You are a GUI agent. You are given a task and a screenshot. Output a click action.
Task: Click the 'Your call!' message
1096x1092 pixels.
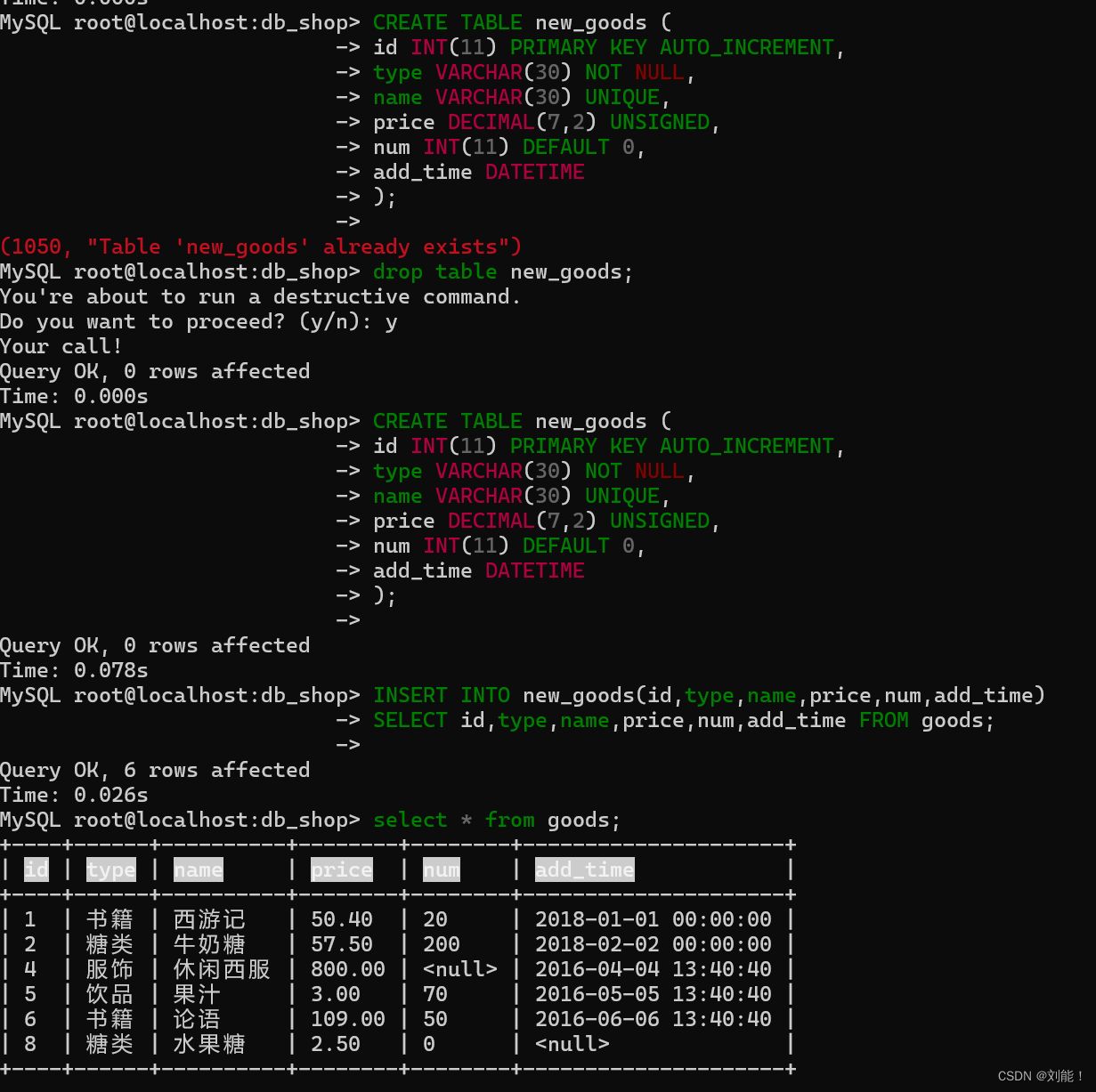(61, 346)
